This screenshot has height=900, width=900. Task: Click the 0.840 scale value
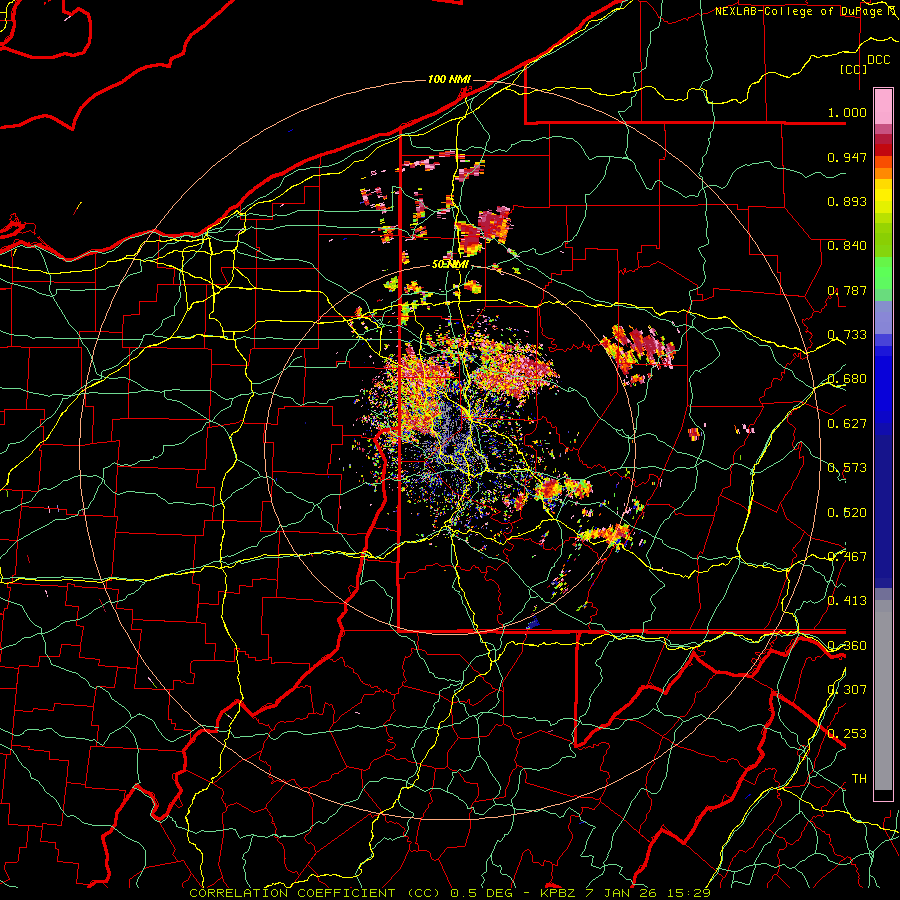click(847, 246)
